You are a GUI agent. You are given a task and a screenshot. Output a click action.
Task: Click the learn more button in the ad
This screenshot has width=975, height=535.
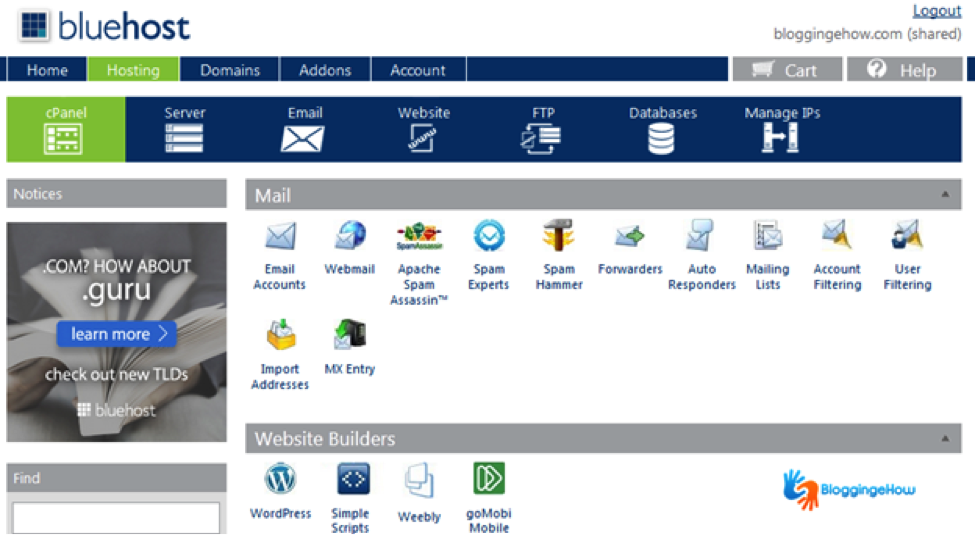(116, 334)
